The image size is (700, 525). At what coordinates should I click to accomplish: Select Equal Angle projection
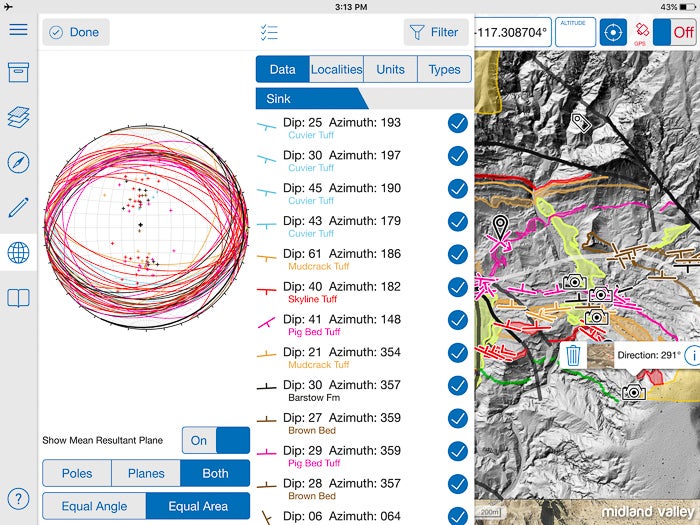click(x=94, y=506)
